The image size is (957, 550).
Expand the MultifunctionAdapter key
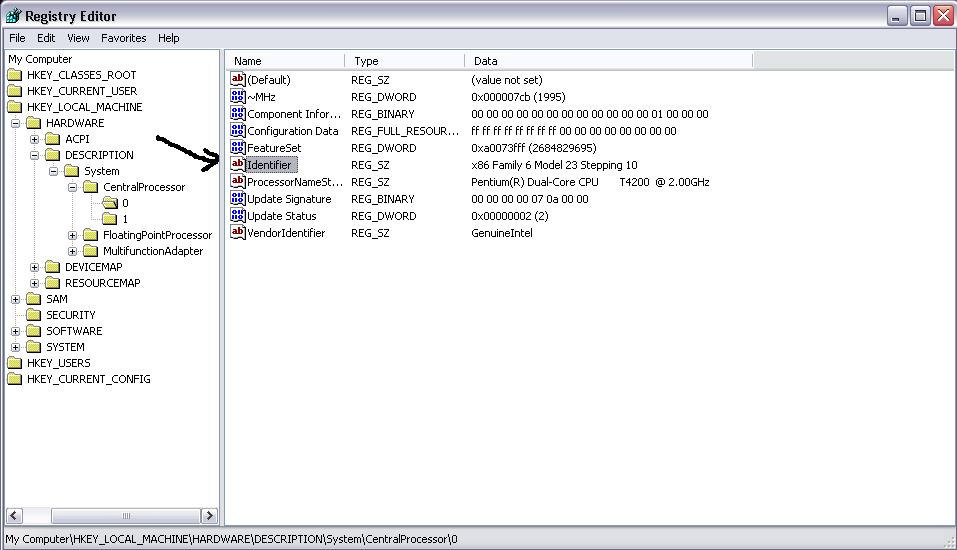[73, 251]
